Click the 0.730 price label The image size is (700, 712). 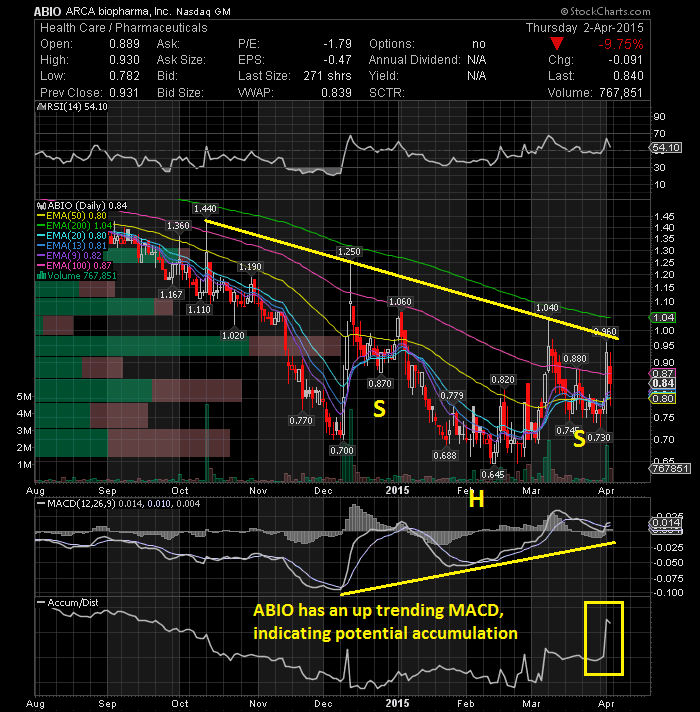click(x=599, y=437)
